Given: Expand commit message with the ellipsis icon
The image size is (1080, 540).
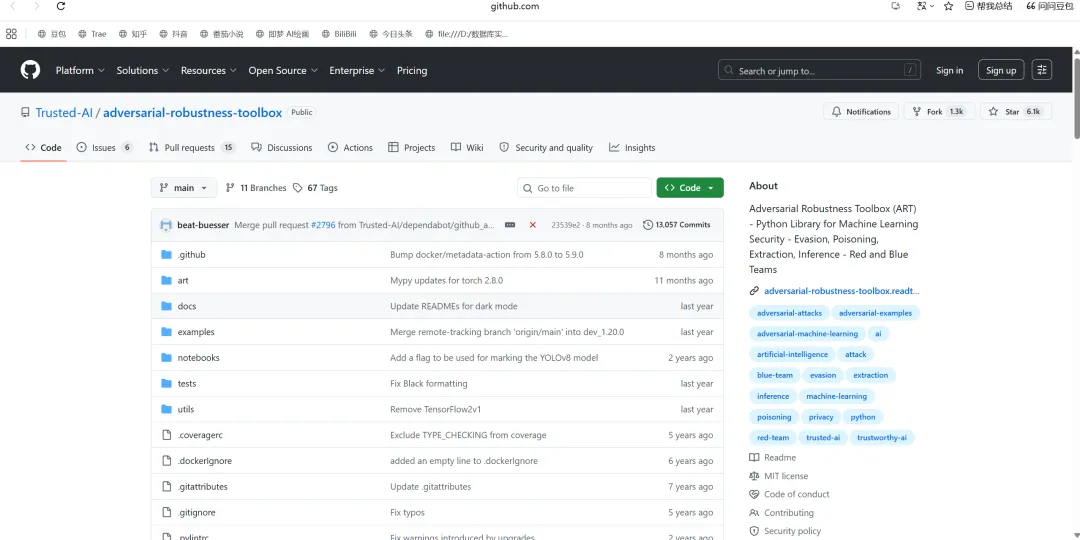Looking at the screenshot, I should point(510,225).
